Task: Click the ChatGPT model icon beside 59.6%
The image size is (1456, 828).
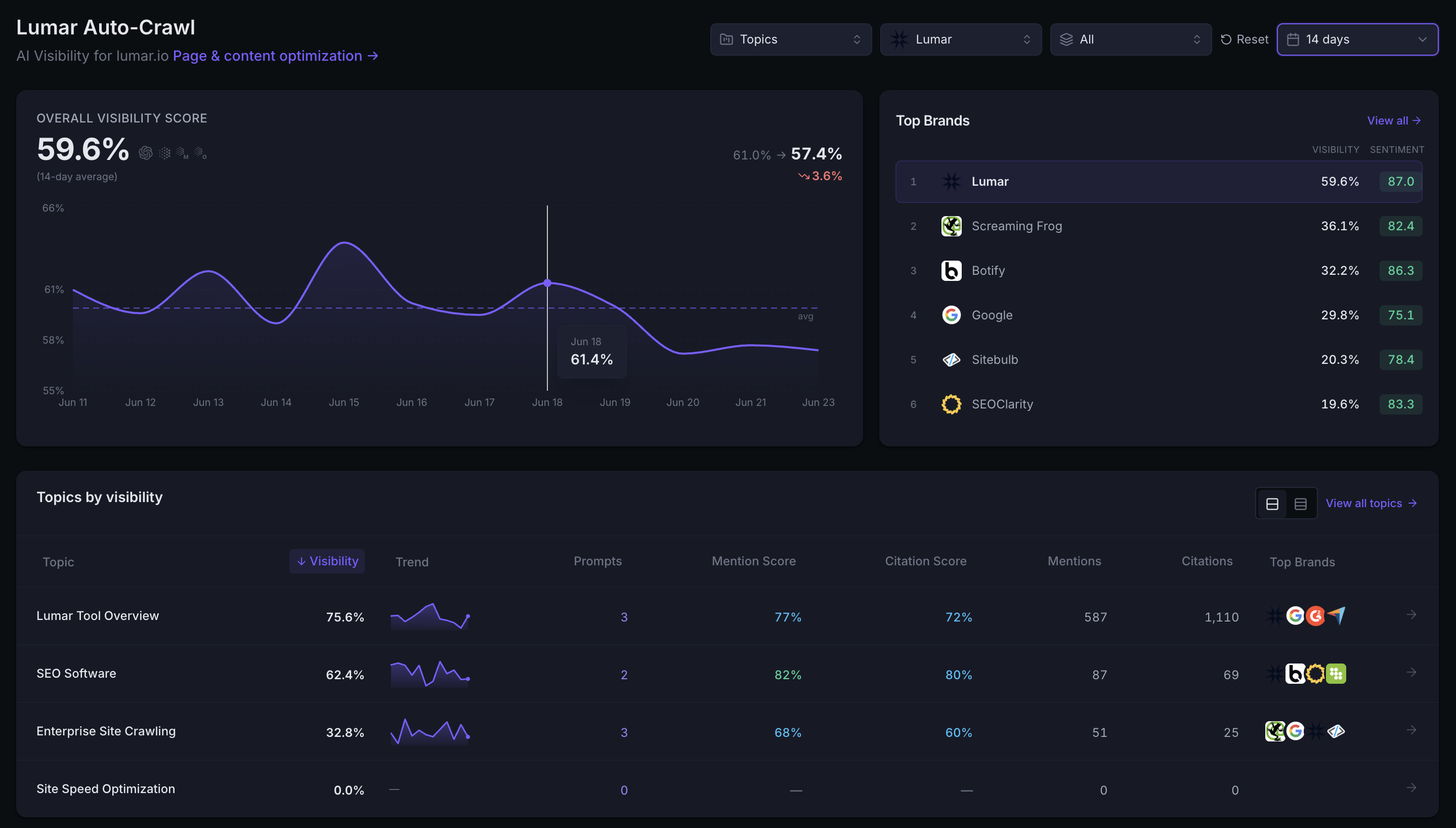Action: click(146, 153)
